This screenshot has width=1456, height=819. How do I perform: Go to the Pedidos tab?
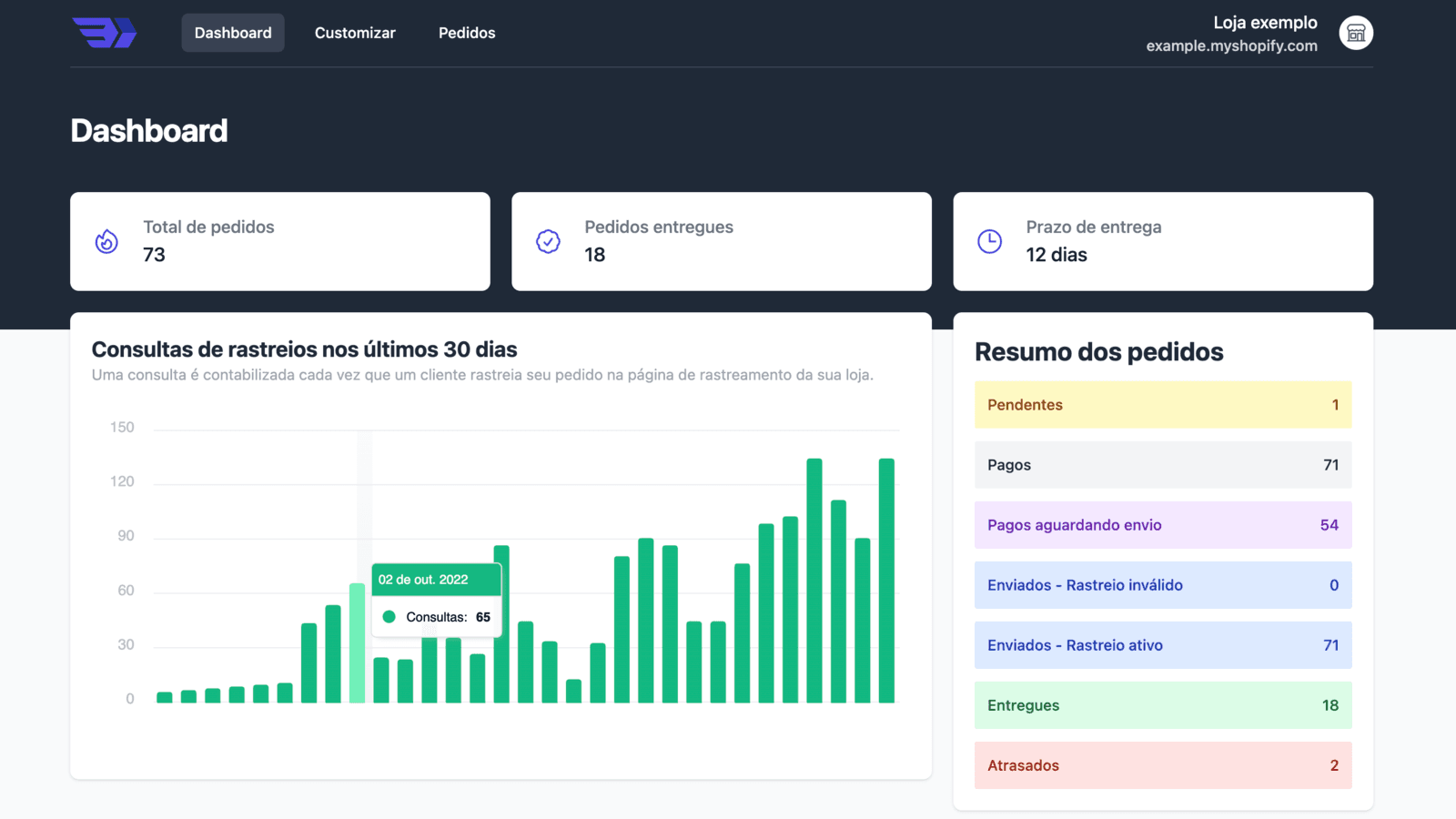pyautogui.click(x=467, y=33)
